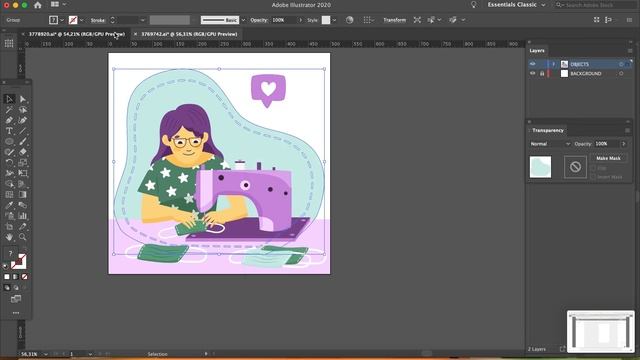
Task: Select the Shaper tool
Action: point(9,152)
